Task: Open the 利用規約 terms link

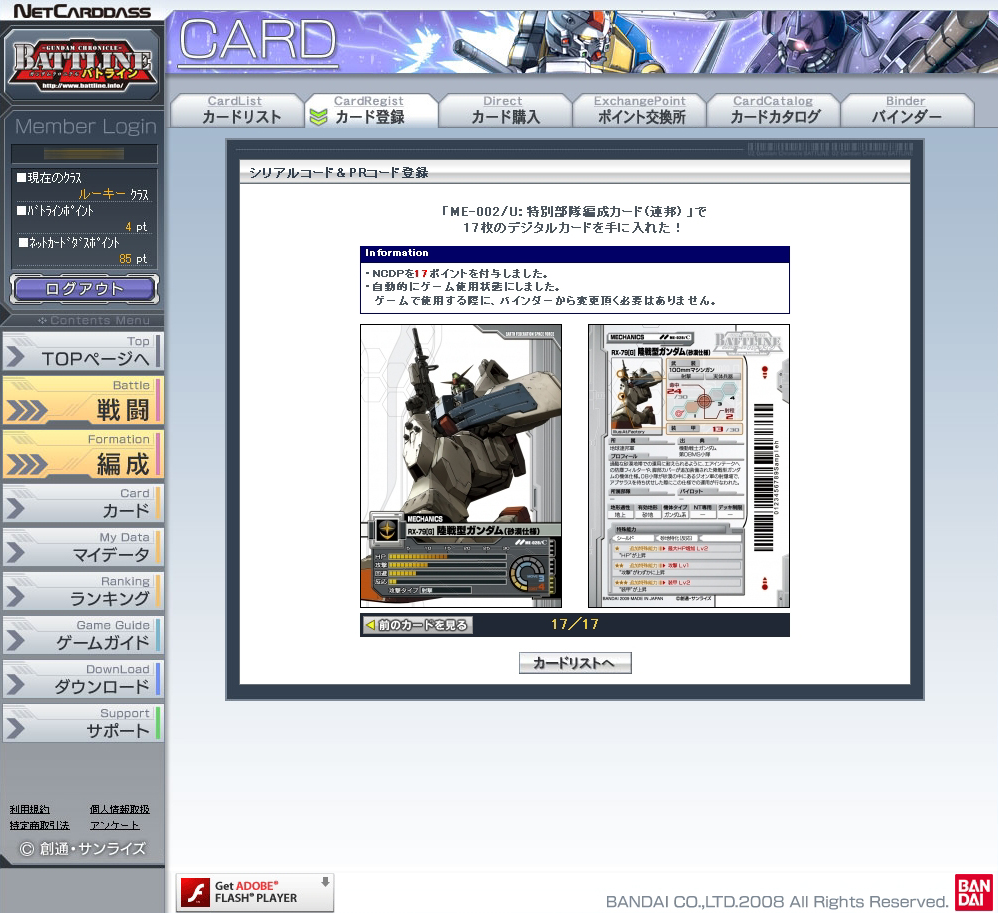Action: click(29, 809)
